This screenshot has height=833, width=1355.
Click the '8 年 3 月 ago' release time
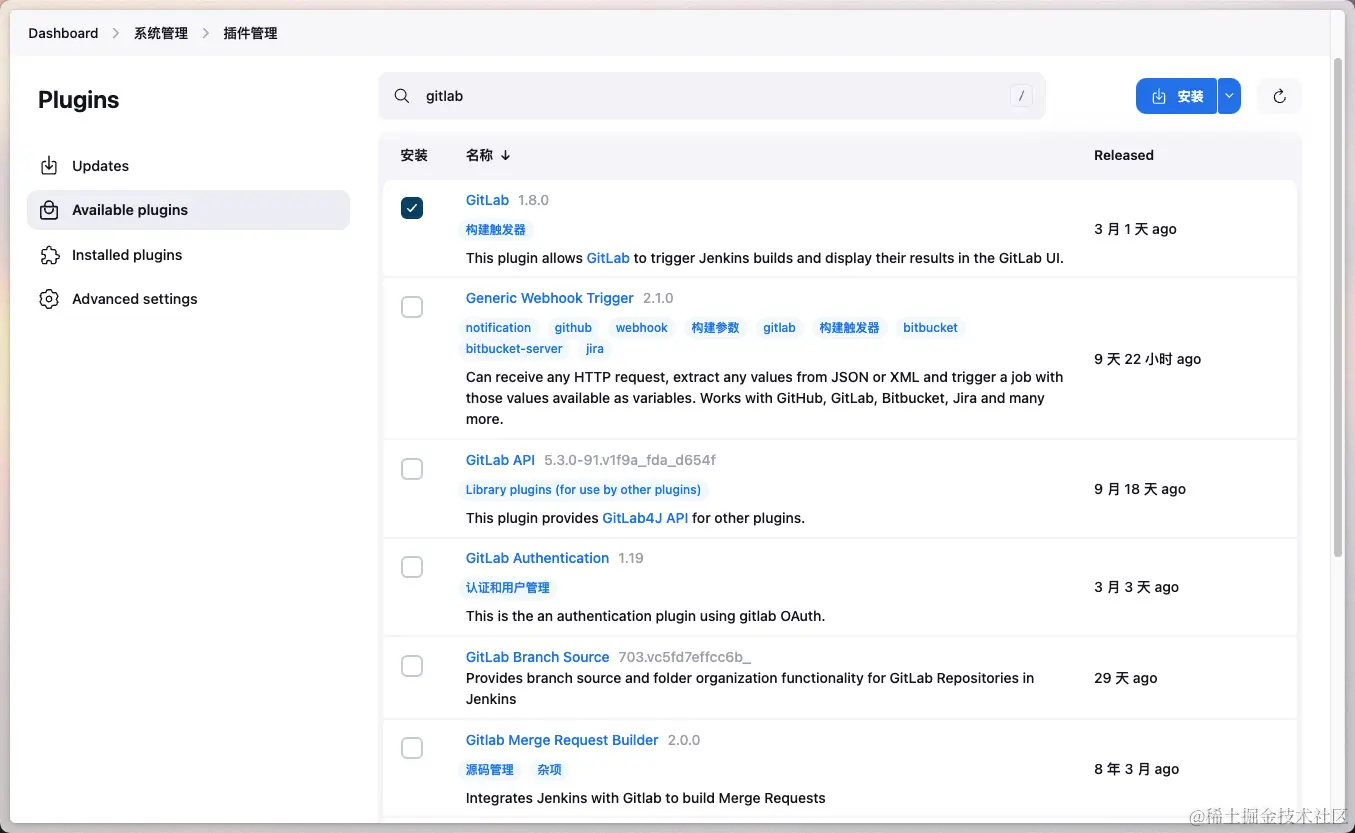click(1136, 769)
